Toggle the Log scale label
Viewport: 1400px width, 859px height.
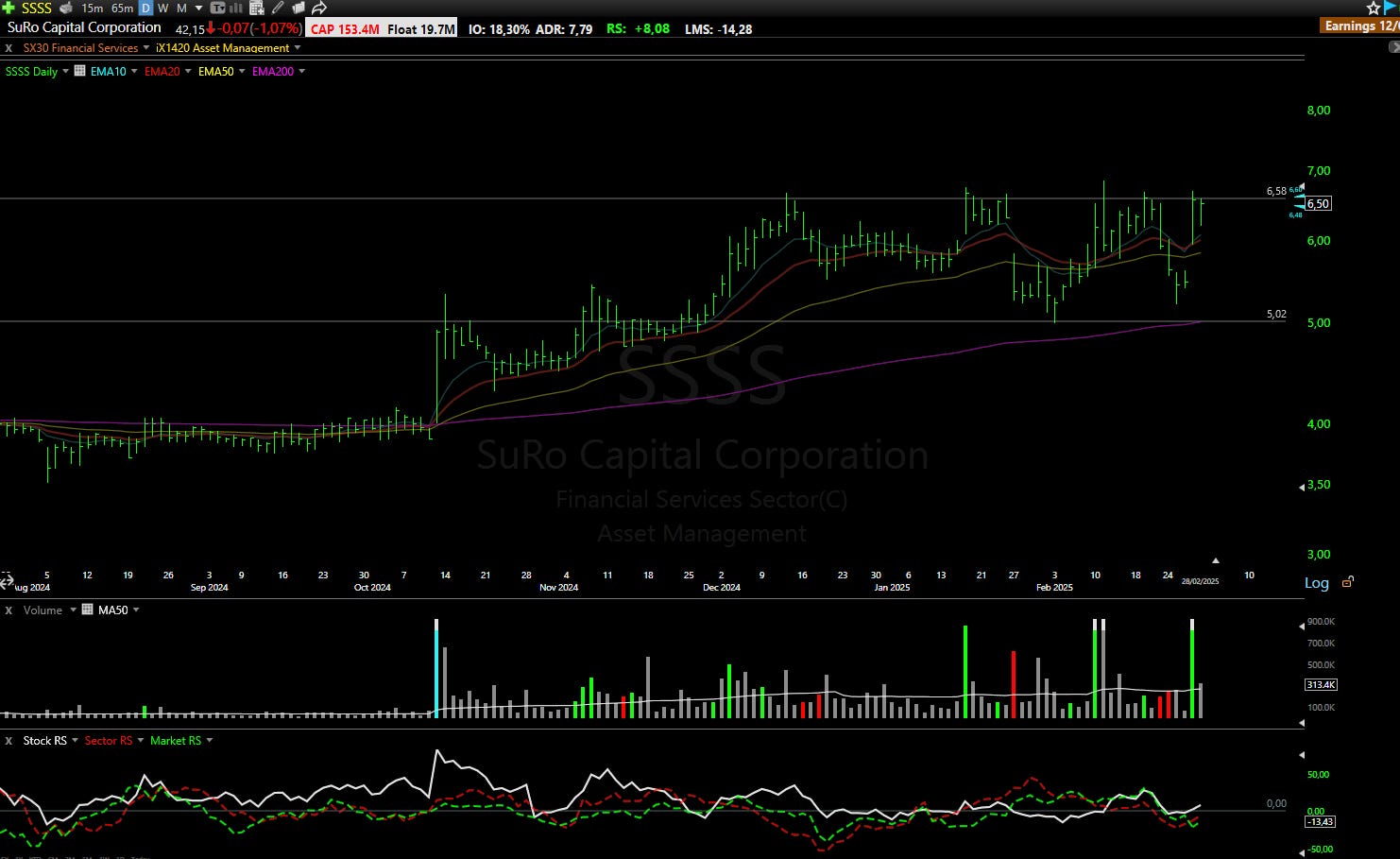[x=1317, y=583]
